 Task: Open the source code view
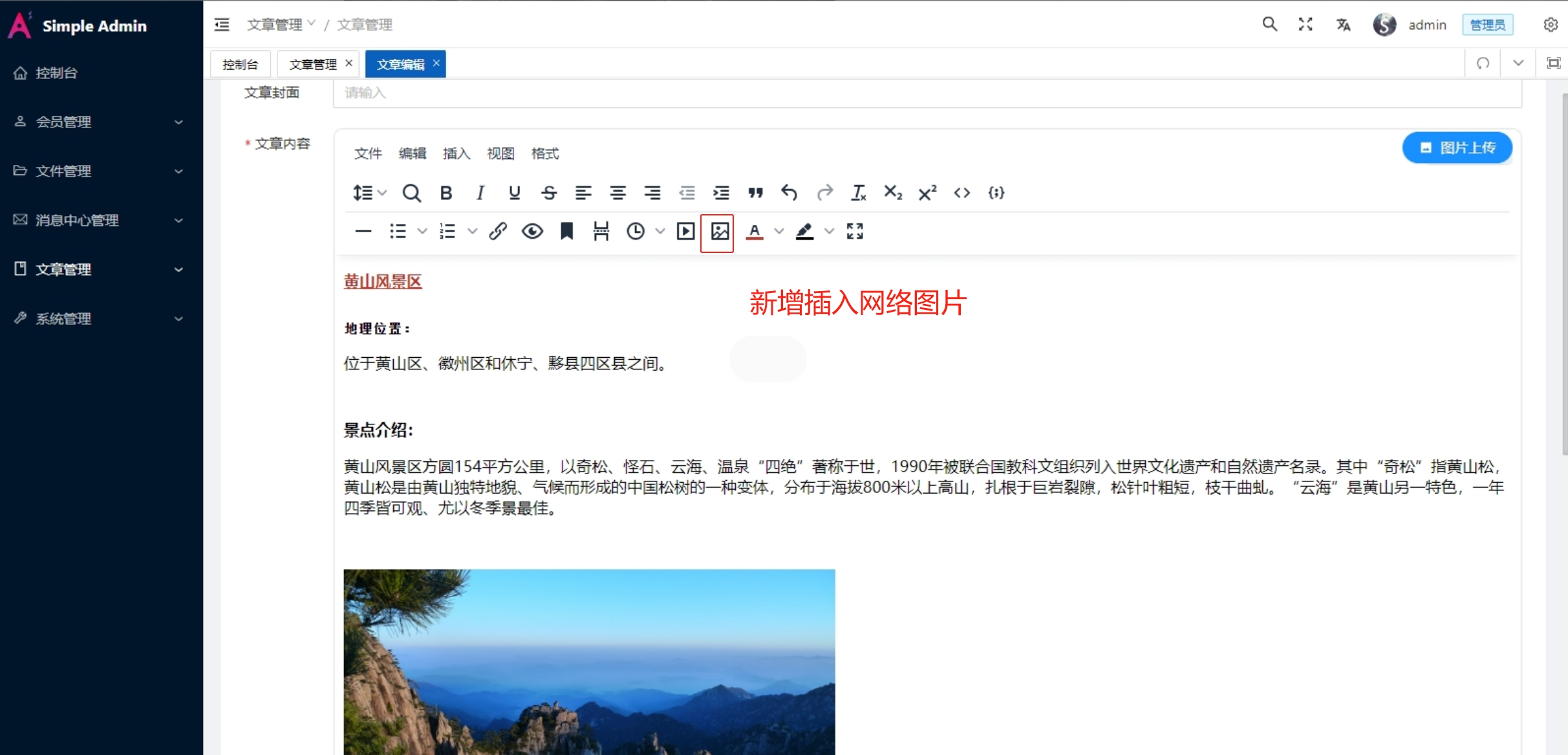point(961,193)
